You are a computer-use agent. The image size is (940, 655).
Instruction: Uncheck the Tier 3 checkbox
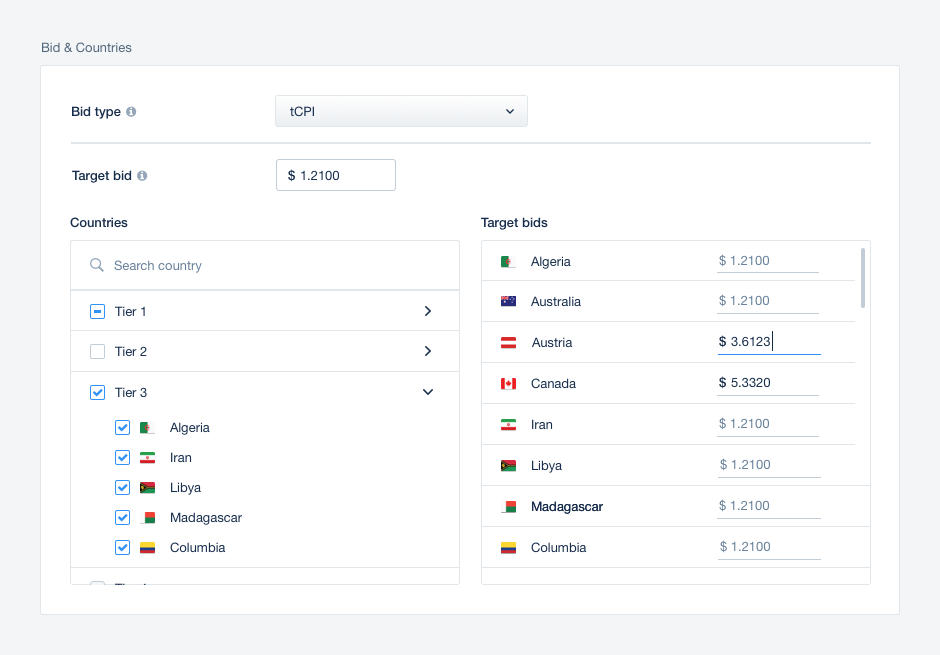pyautogui.click(x=97, y=393)
